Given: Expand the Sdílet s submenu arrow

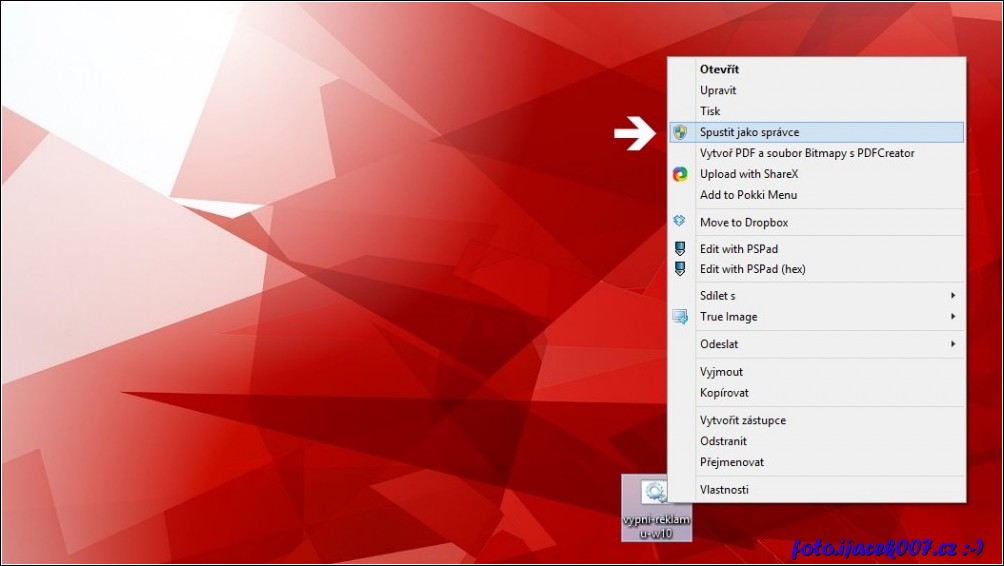Looking at the screenshot, I should (953, 296).
